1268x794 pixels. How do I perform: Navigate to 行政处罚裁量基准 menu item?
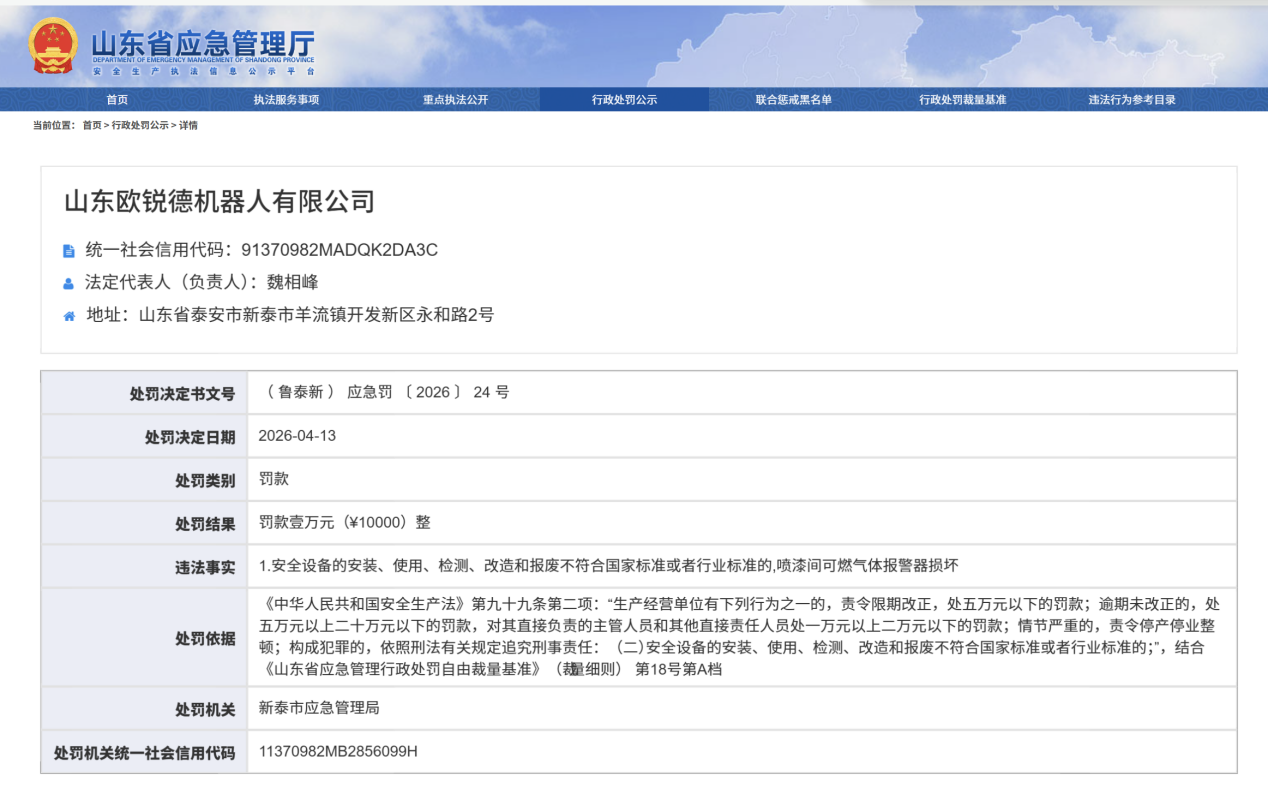pyautogui.click(x=962, y=100)
